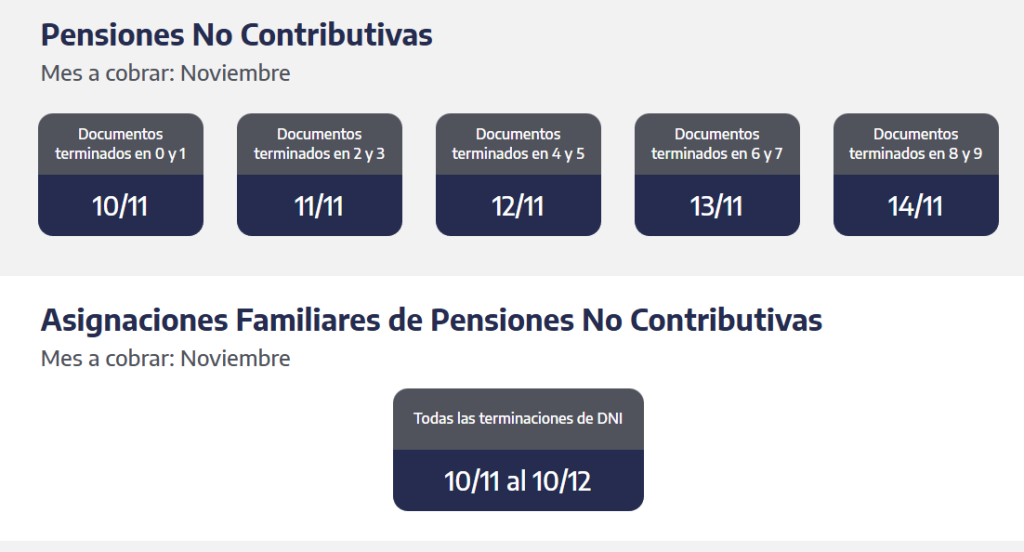Viewport: 1024px width, 552px height.
Task: Select the 'Documentos terminados en 0 y 1' label
Action: 120,144
